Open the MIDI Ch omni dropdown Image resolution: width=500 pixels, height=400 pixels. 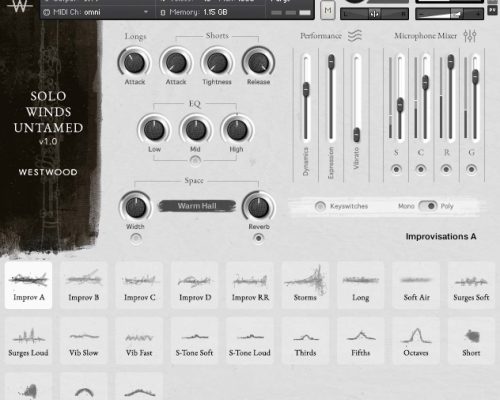96,12
